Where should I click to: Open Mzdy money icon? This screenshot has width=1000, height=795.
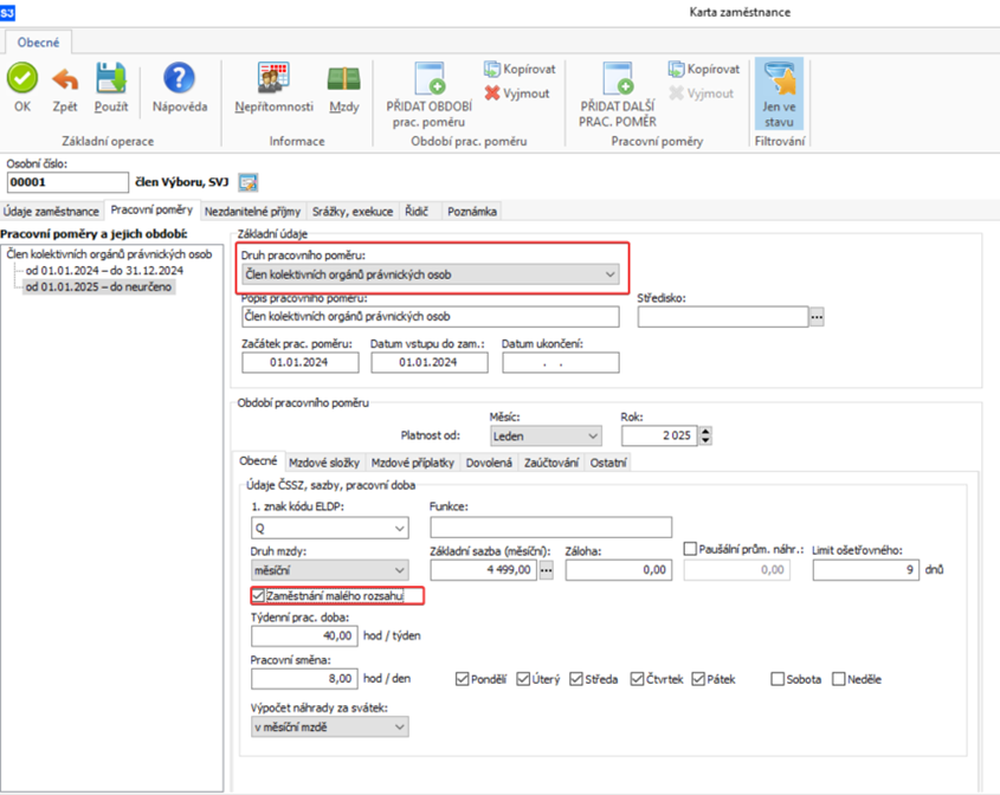click(344, 79)
